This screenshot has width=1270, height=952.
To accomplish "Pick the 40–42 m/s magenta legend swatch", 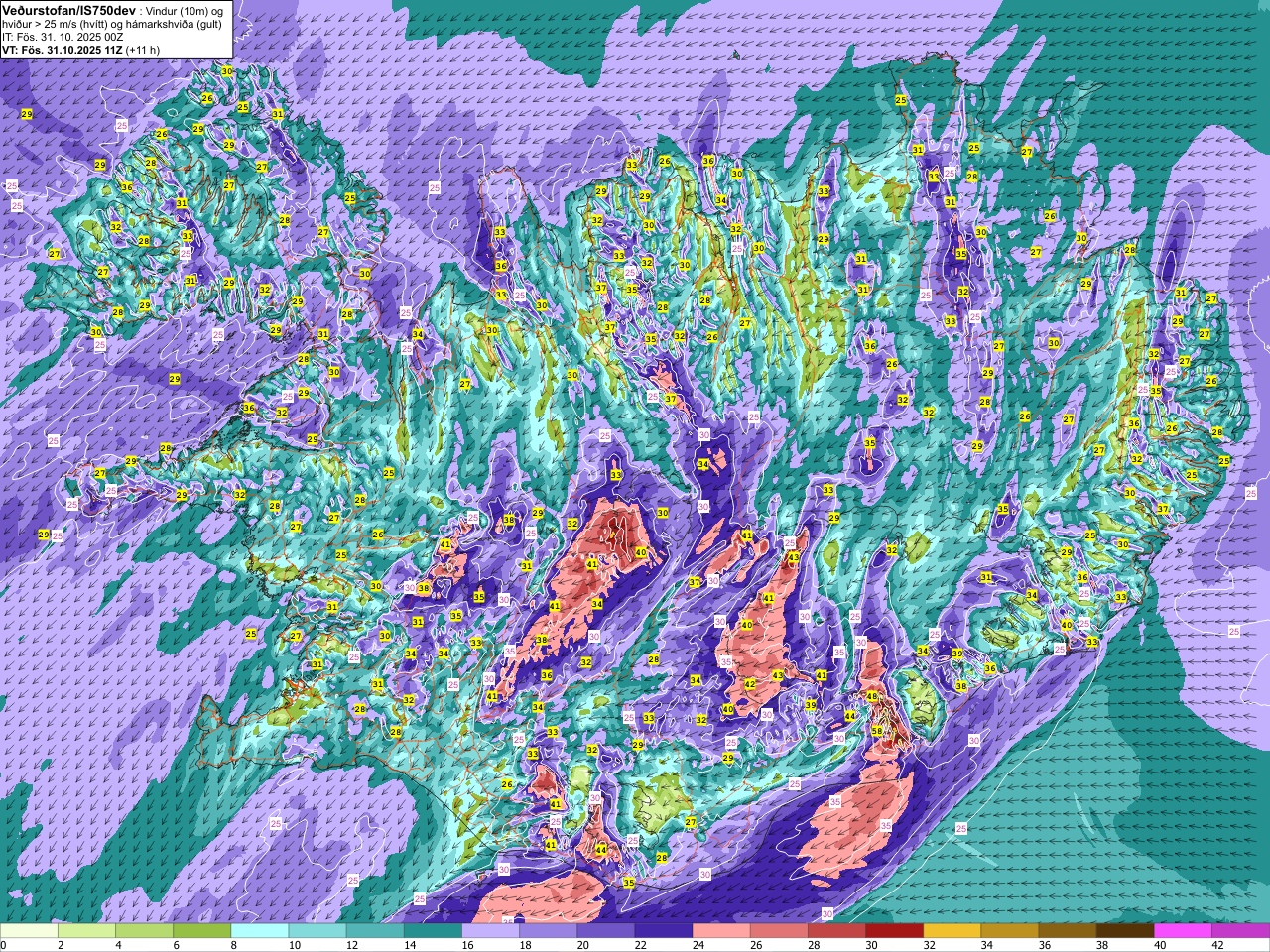I will coord(1184,931).
